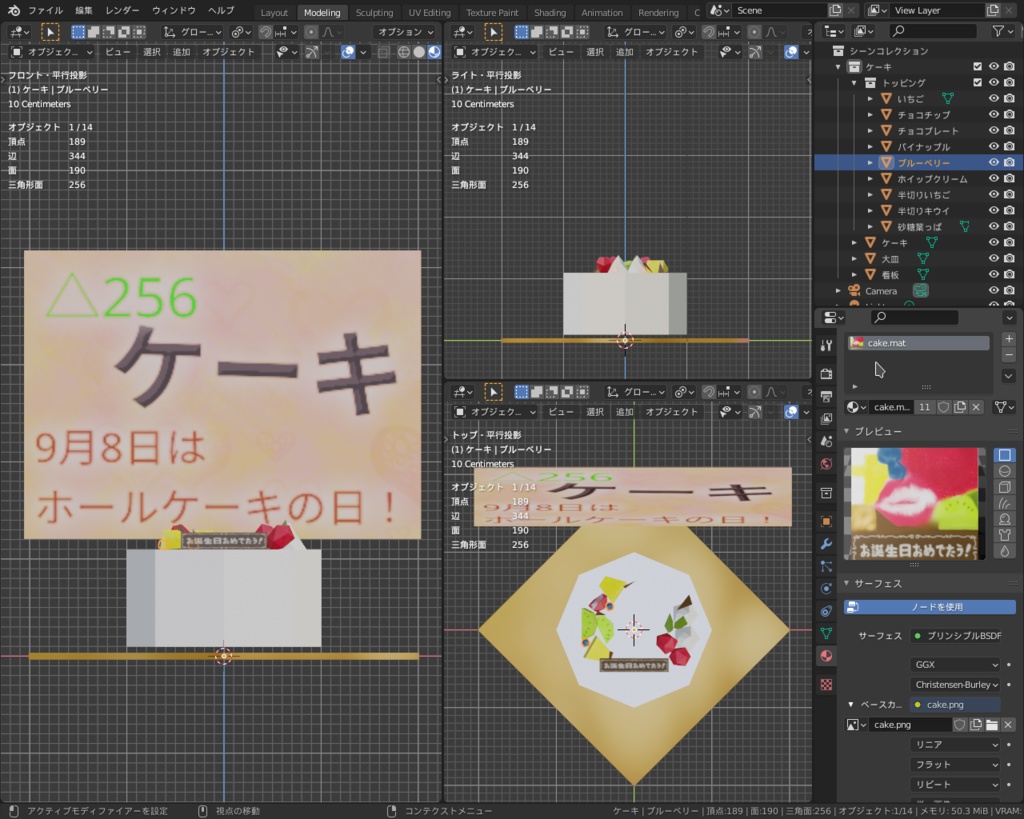Disable camera render visibility for 看板
The height and width of the screenshot is (819, 1024).
pyautogui.click(x=1008, y=274)
